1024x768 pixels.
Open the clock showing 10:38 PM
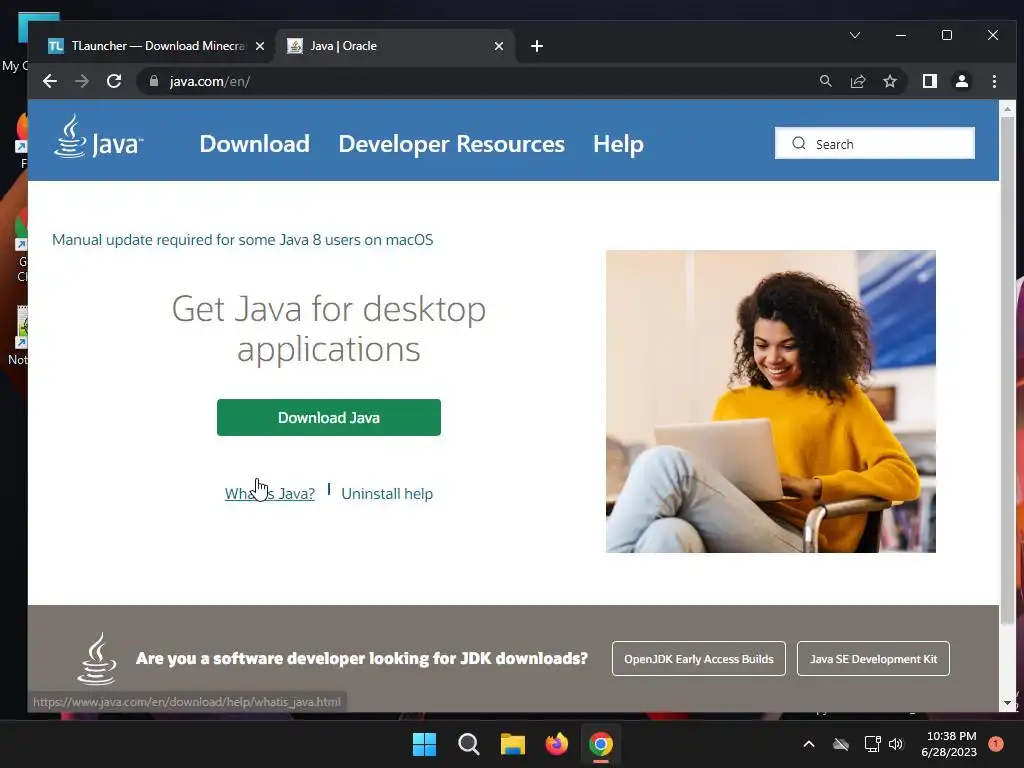[x=950, y=744]
